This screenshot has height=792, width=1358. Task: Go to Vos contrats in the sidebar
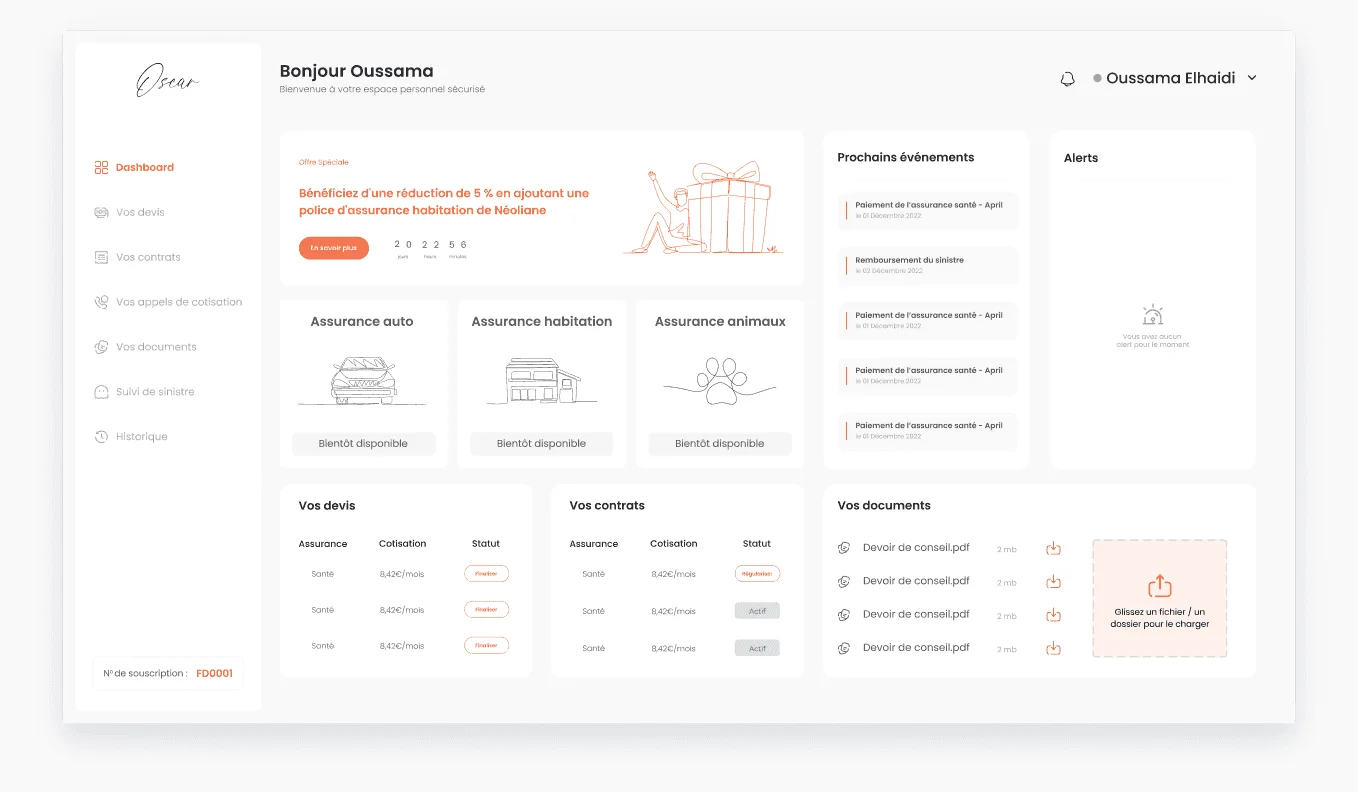[x=148, y=257]
